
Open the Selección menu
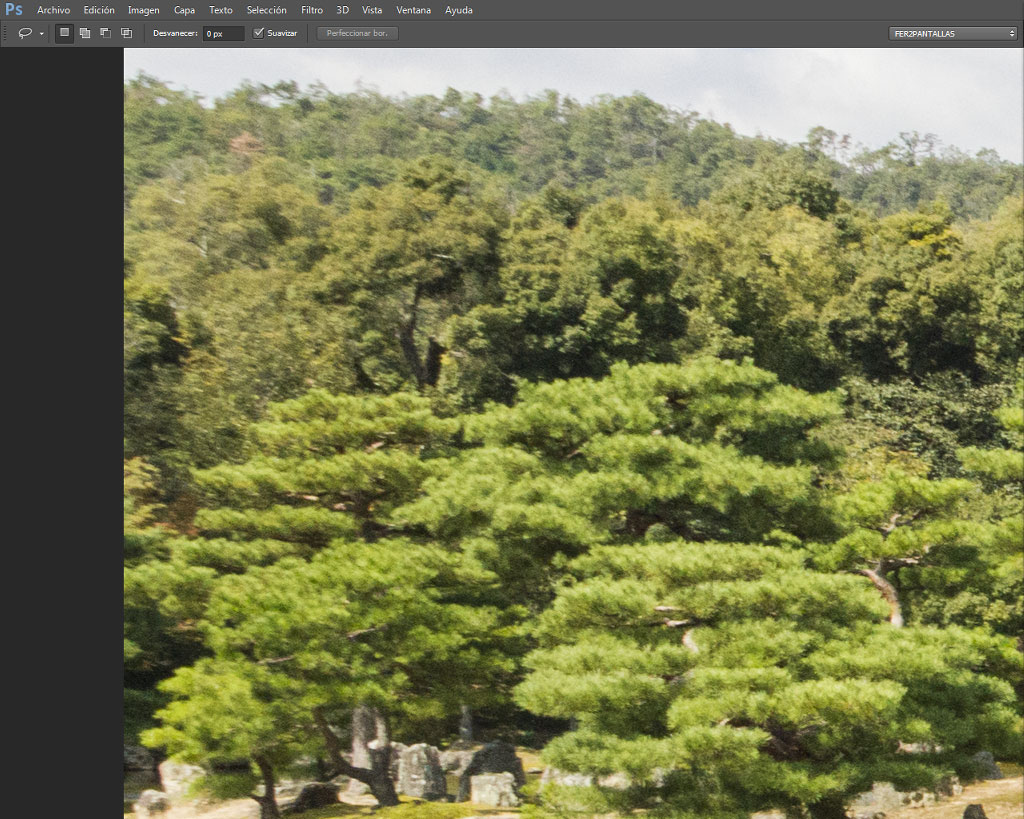(266, 10)
